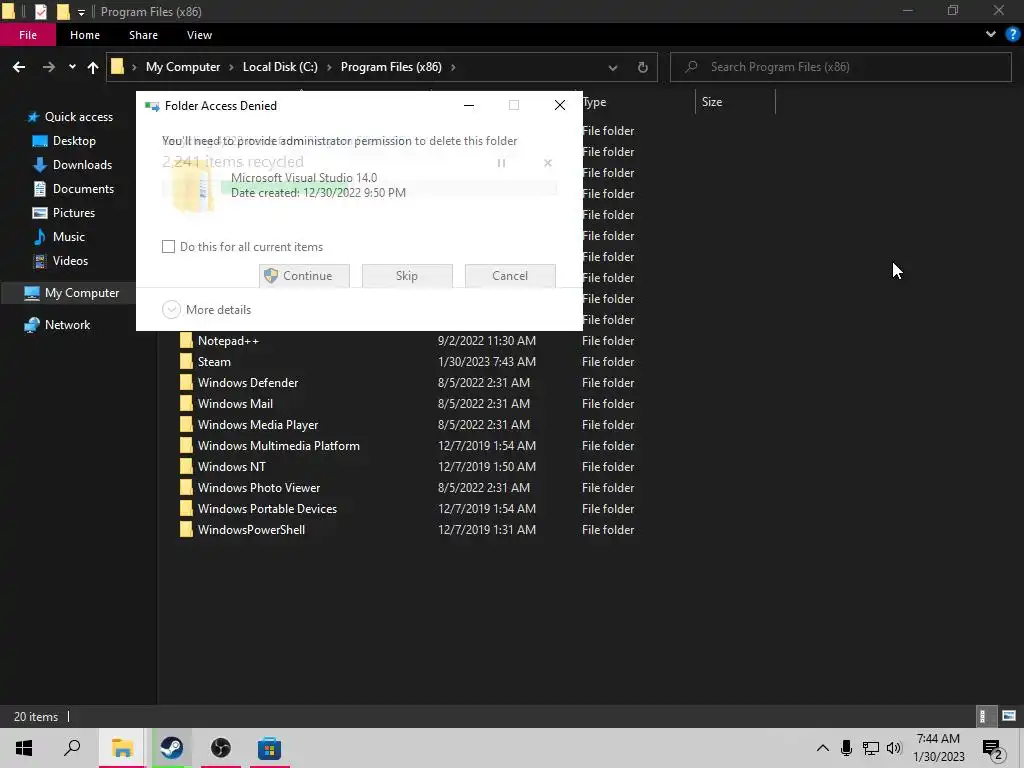Screen dimensions: 1024x768
Task: Open the View ribbon tab
Action: click(x=199, y=35)
